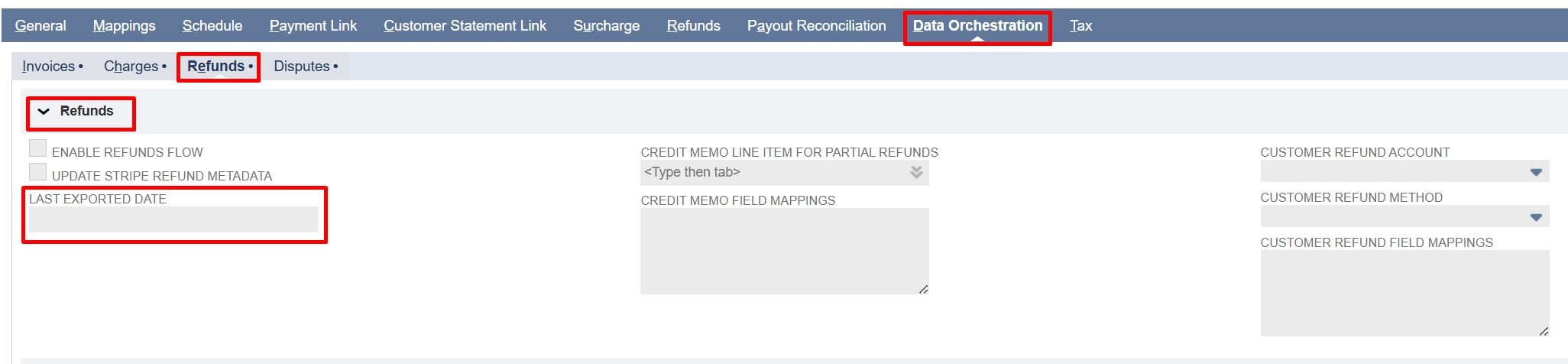Expand Customer Refund Method dropdown arrow
1568x364 pixels.
1536,218
